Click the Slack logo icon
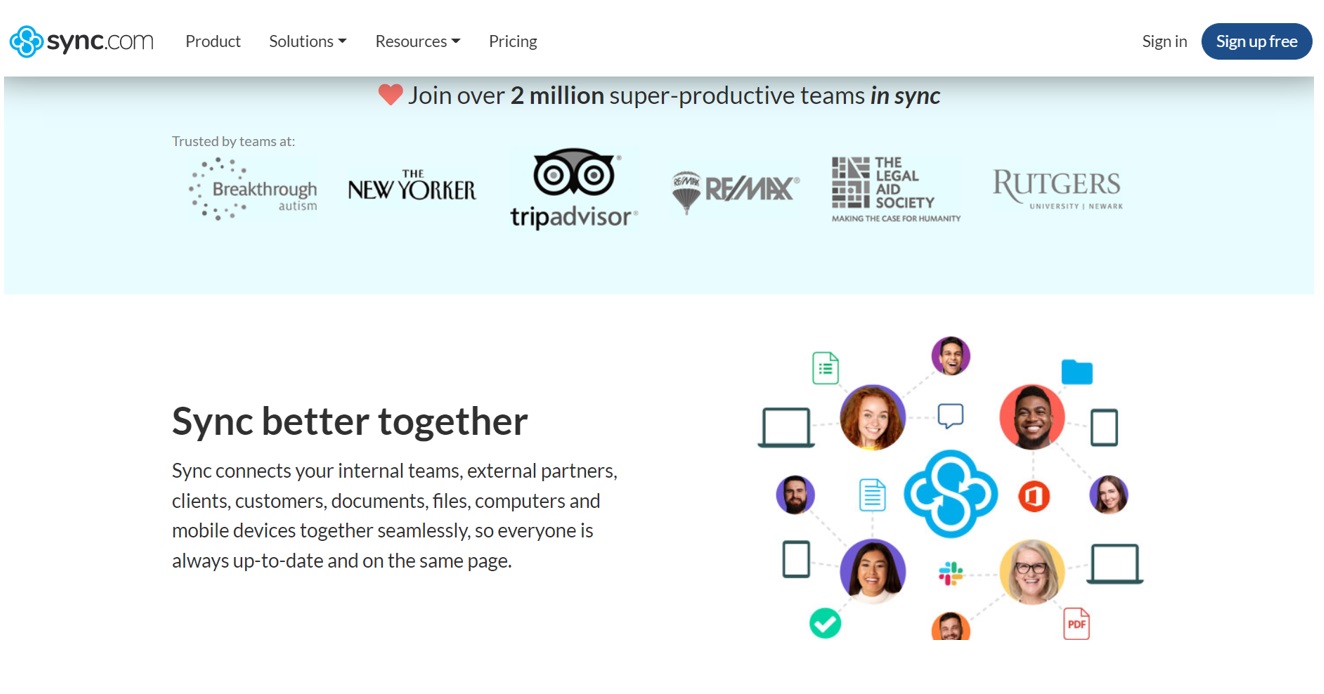Screen dimensions: 1324x694 coord(950,574)
